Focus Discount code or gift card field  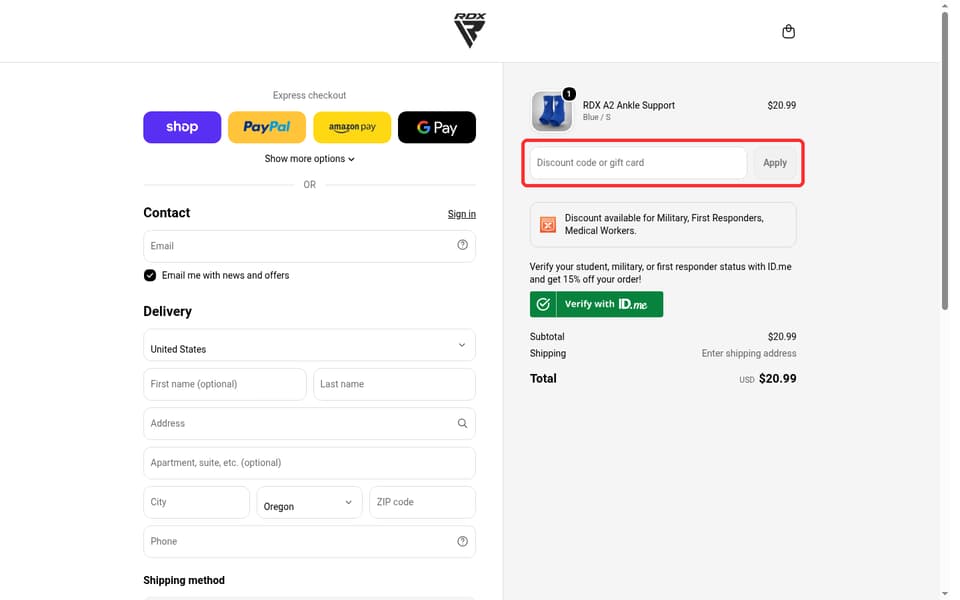[638, 163]
